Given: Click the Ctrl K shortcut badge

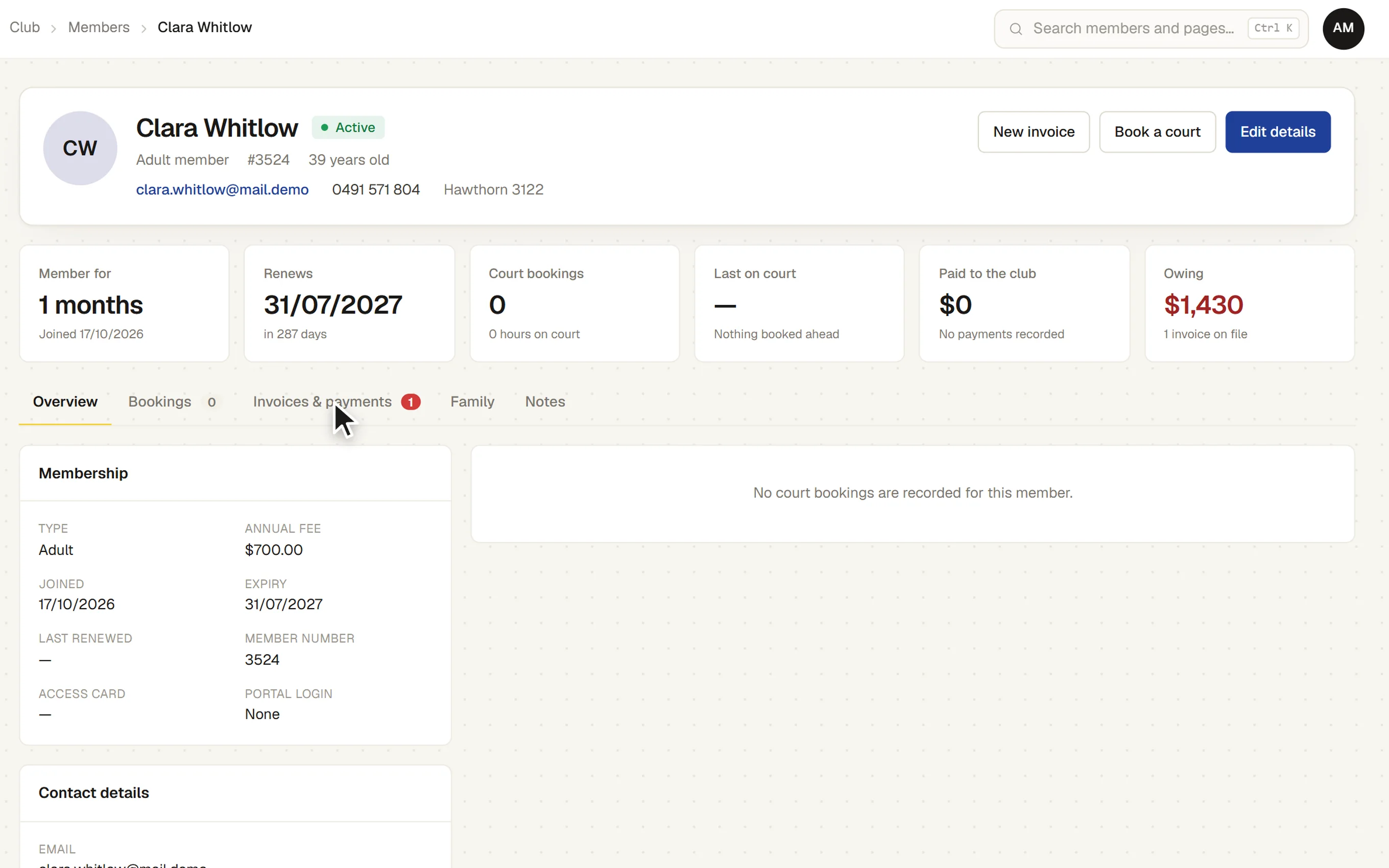Looking at the screenshot, I should [1273, 28].
